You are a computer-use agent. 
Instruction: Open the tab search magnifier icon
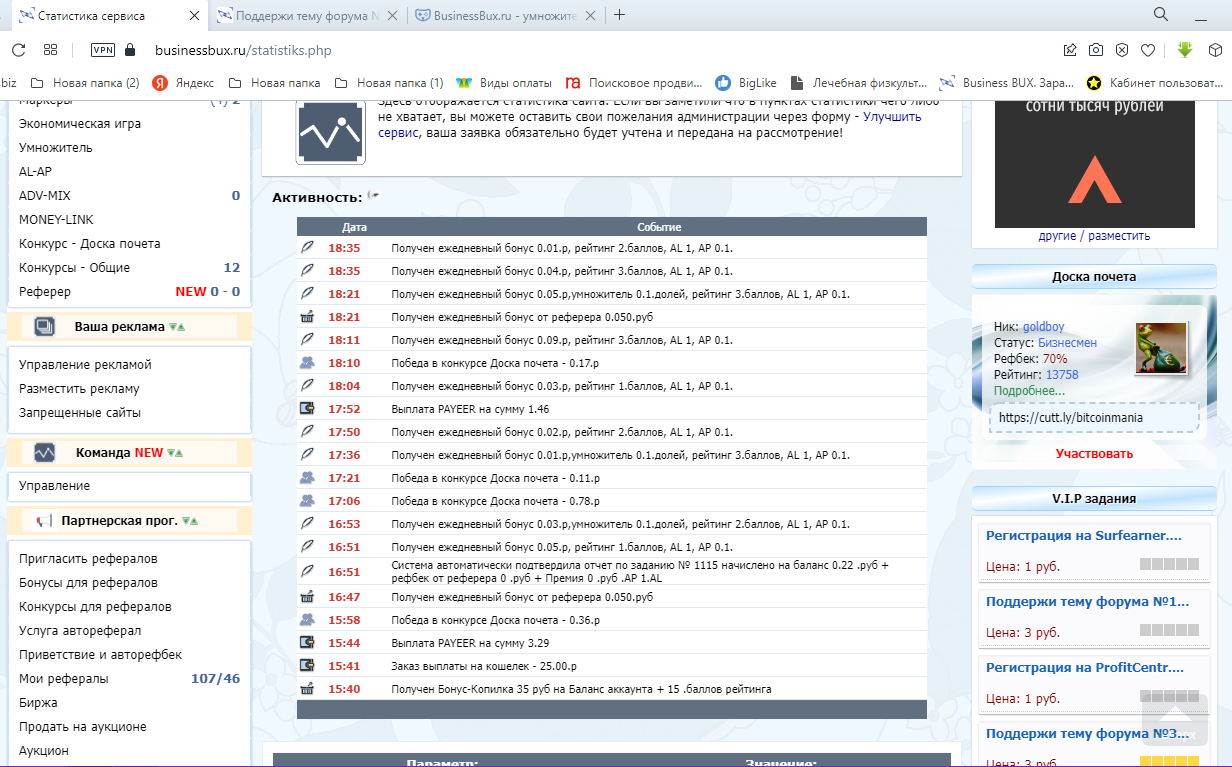pos(1161,14)
